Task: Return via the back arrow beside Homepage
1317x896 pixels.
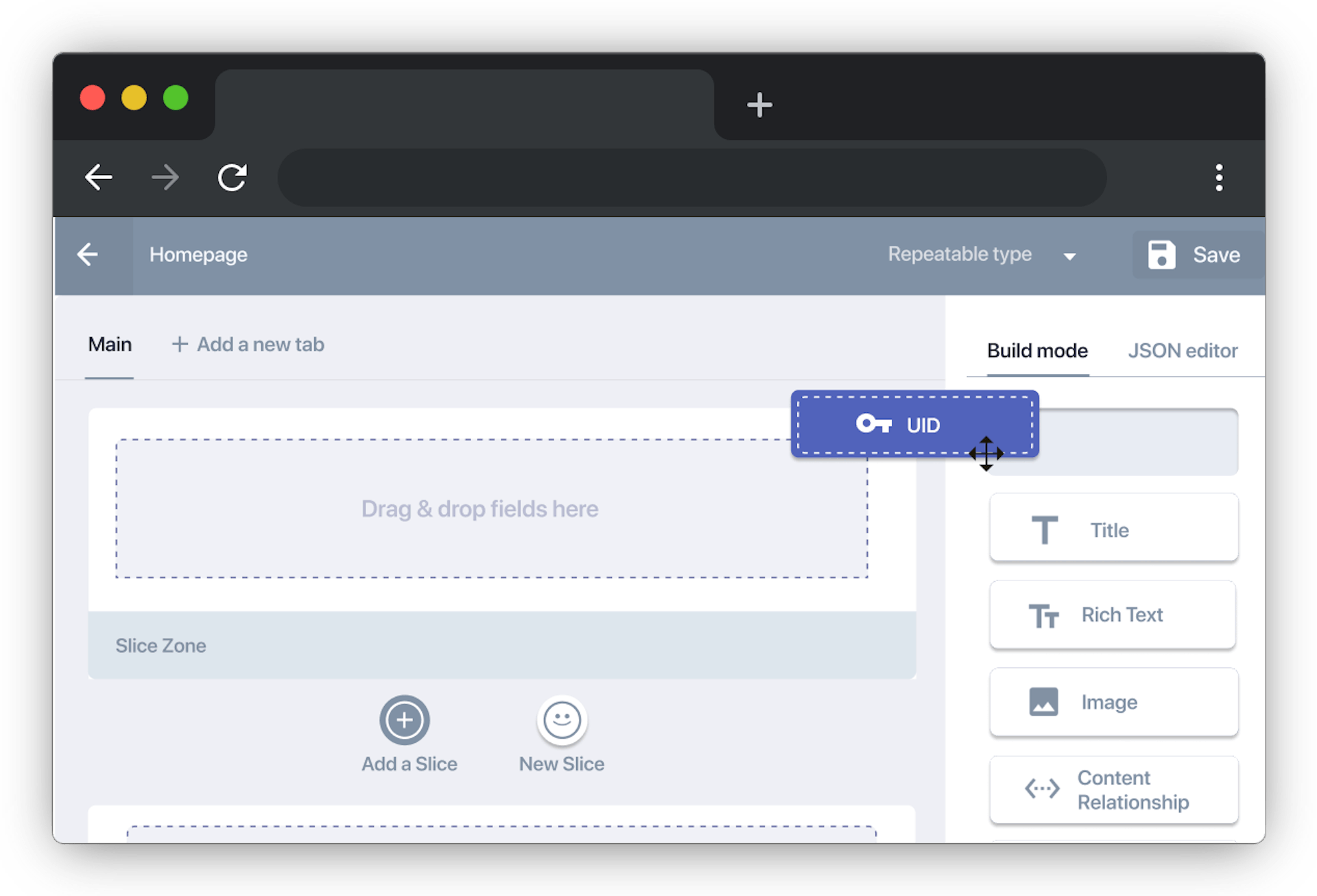Action: tap(88, 255)
